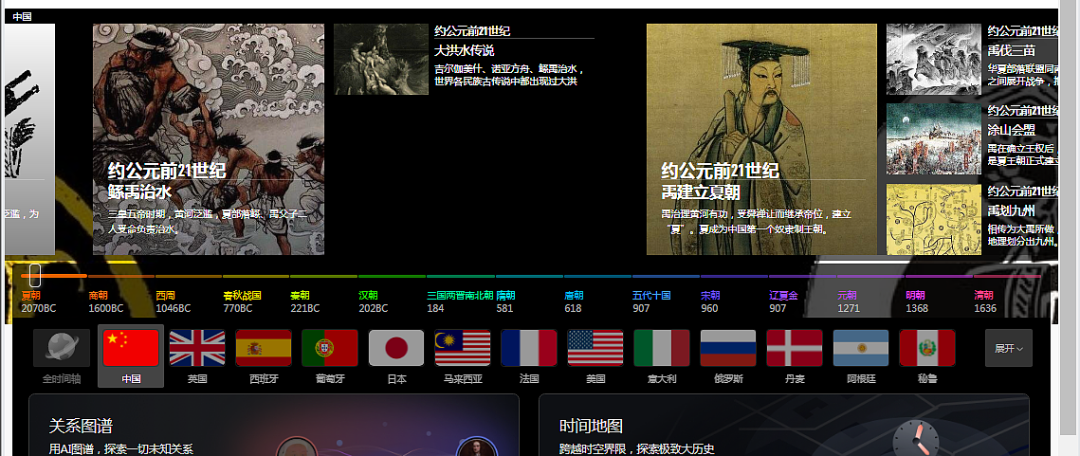Open the 关系图谱 card
Screen dimensions: 1080x456
pyautogui.click(x=273, y=425)
